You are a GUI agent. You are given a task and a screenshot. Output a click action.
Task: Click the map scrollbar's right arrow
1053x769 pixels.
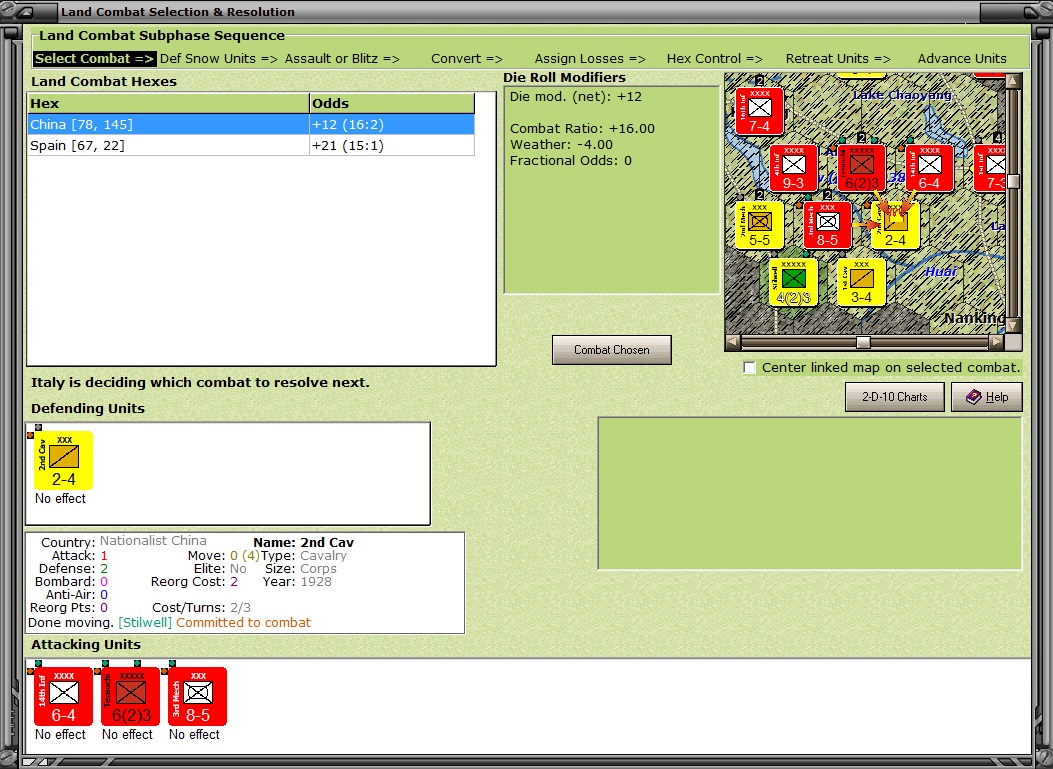coord(997,343)
